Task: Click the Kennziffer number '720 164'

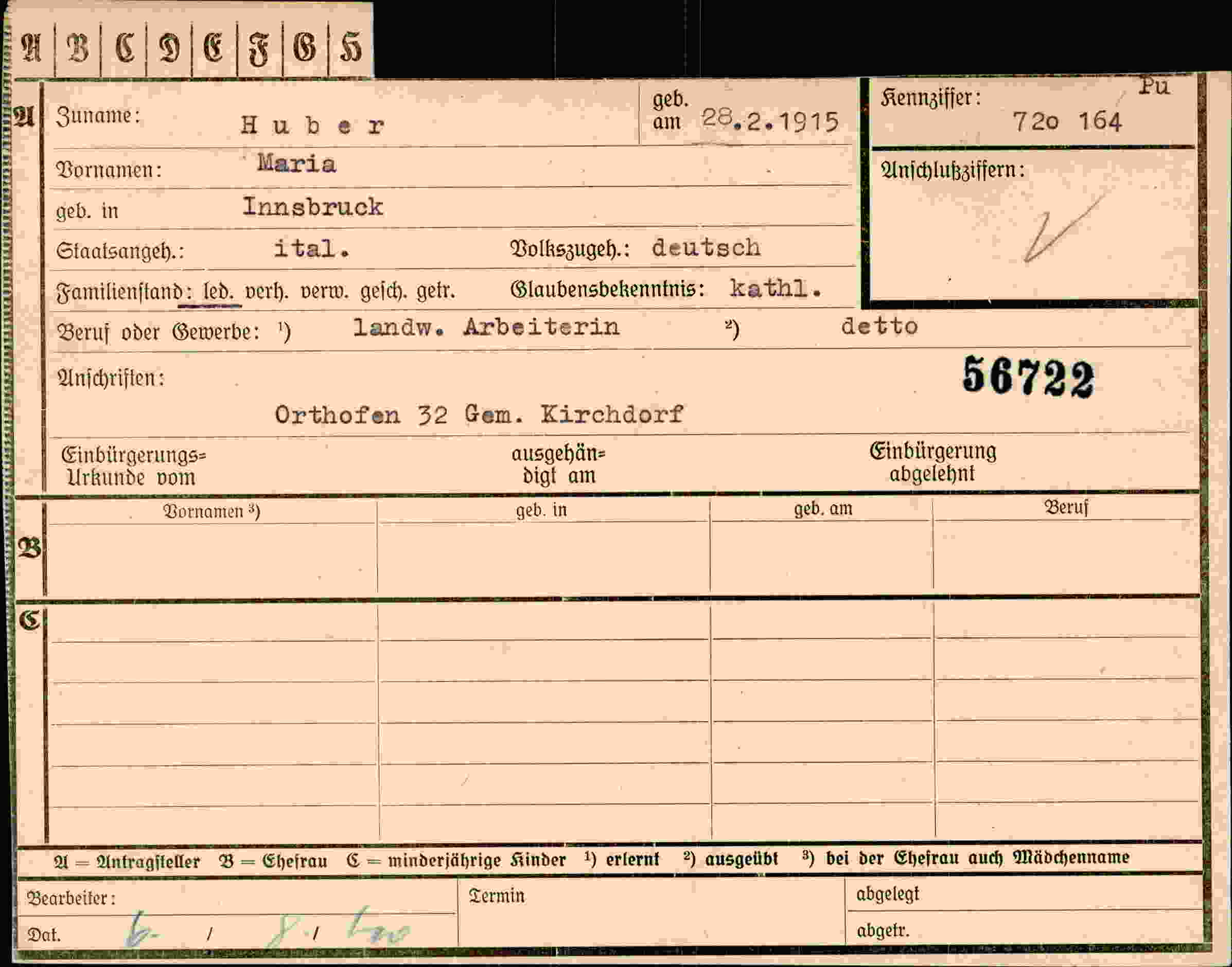Action: click(1067, 122)
